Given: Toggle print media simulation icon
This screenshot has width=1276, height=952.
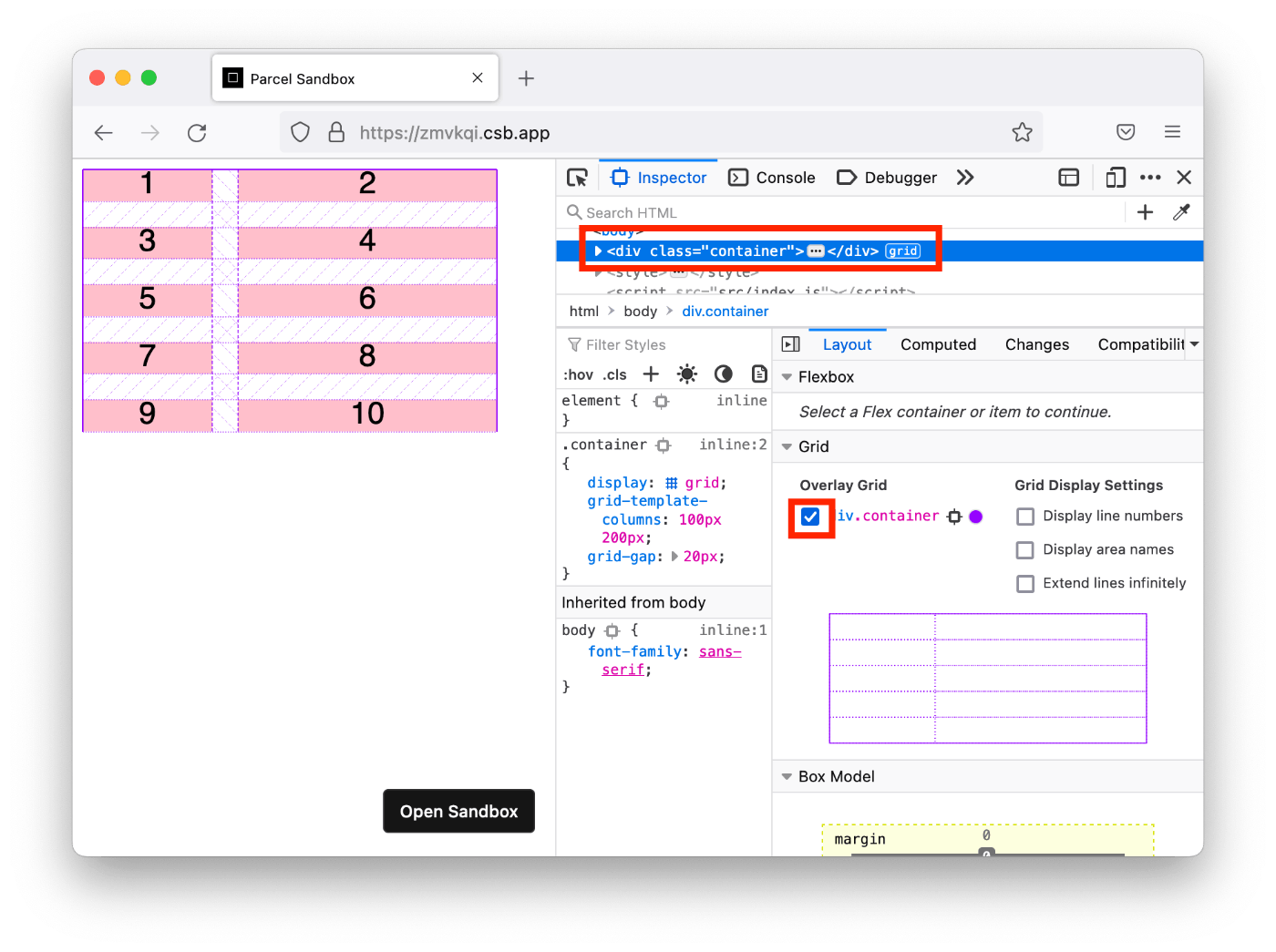Looking at the screenshot, I should (759, 374).
